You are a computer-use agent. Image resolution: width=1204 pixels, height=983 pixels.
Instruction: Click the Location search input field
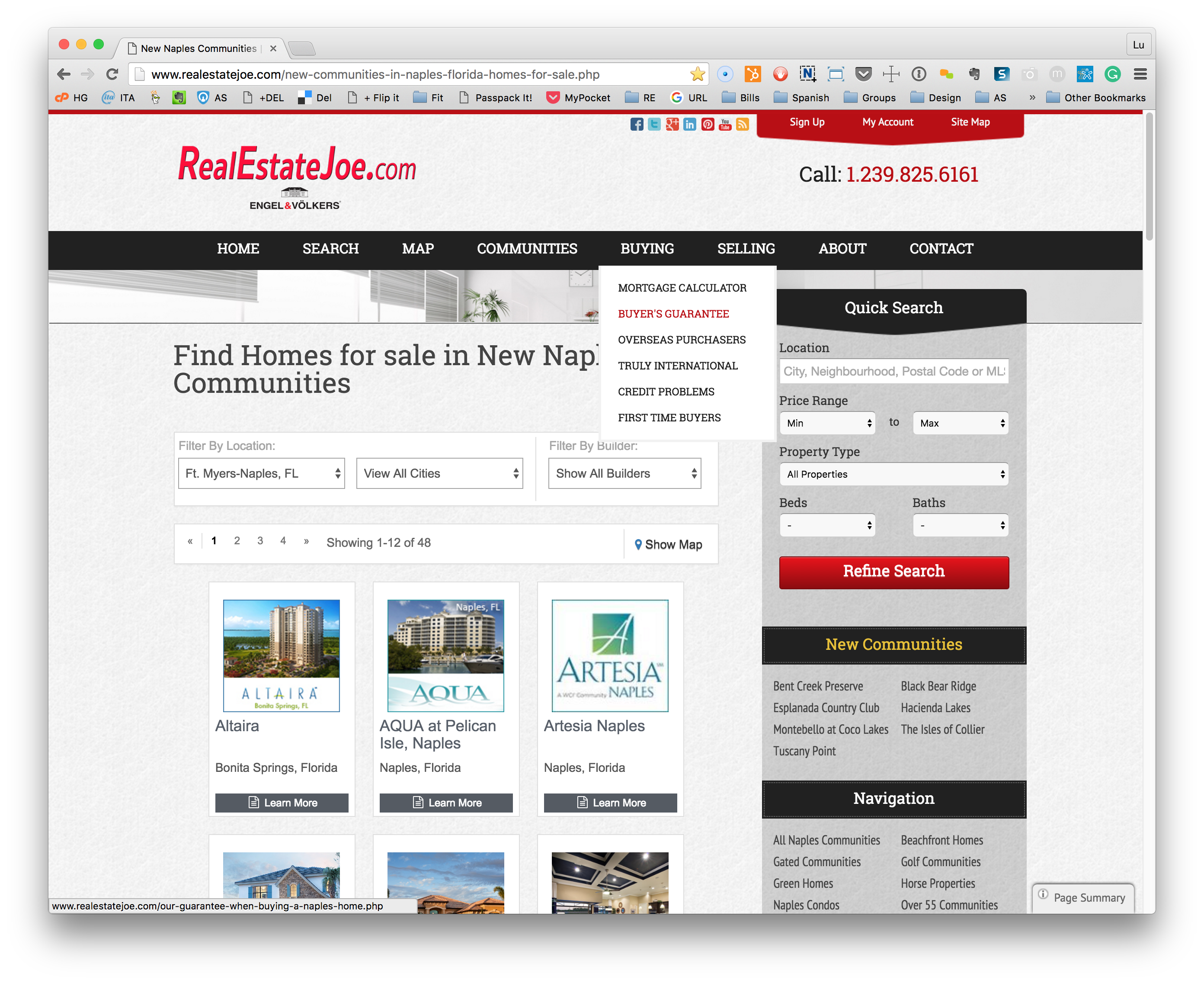tap(893, 371)
